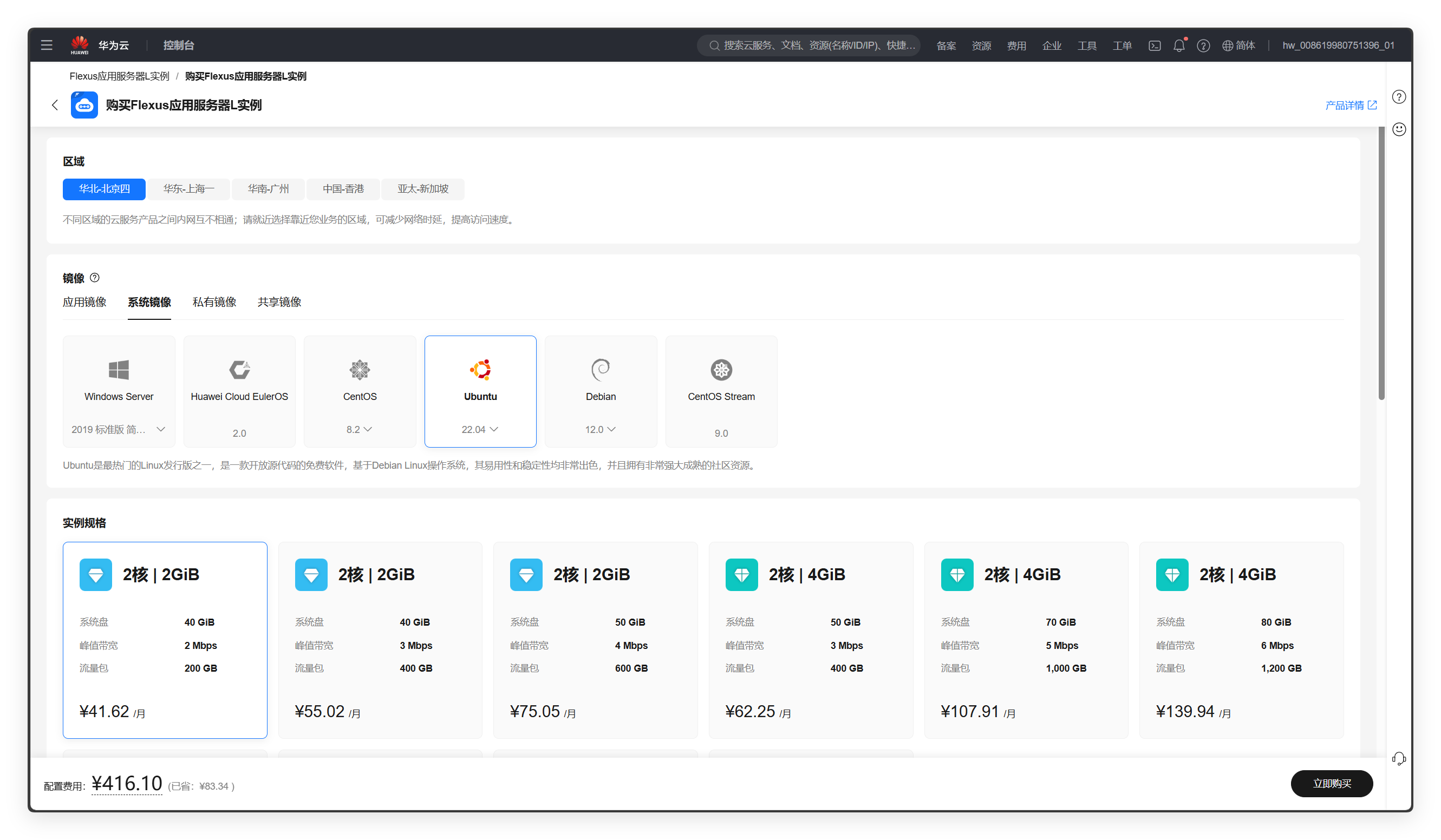Switch to the 私有镜像 tab

pos(214,301)
